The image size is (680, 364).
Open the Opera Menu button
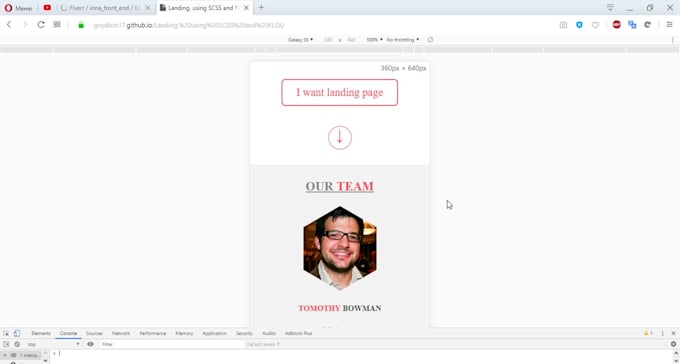click(18, 8)
